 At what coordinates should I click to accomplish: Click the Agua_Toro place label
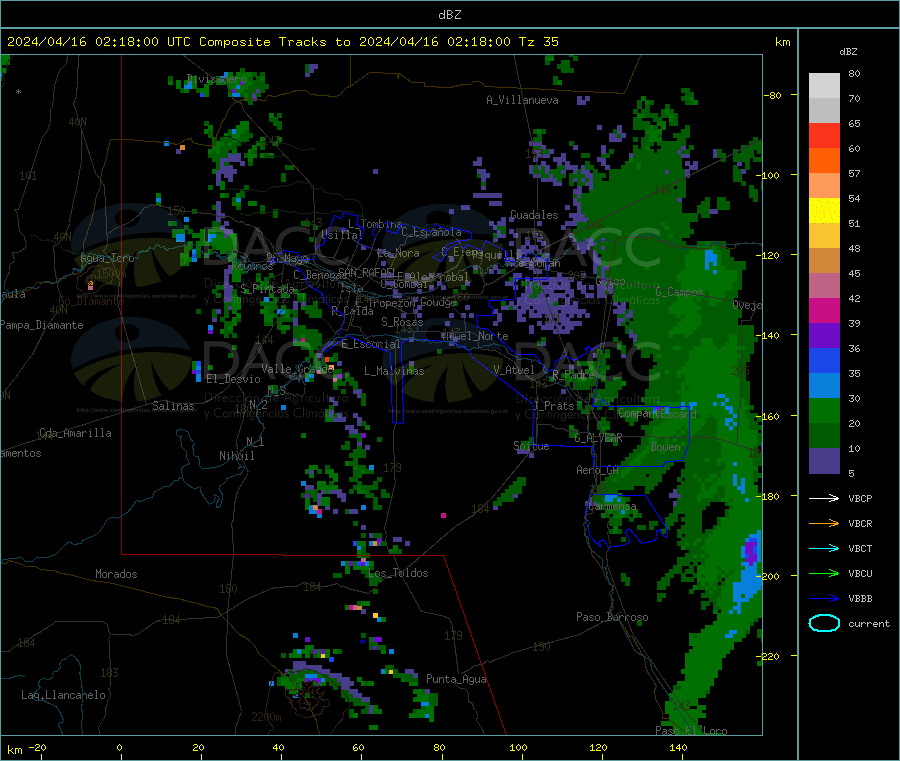pos(107,258)
